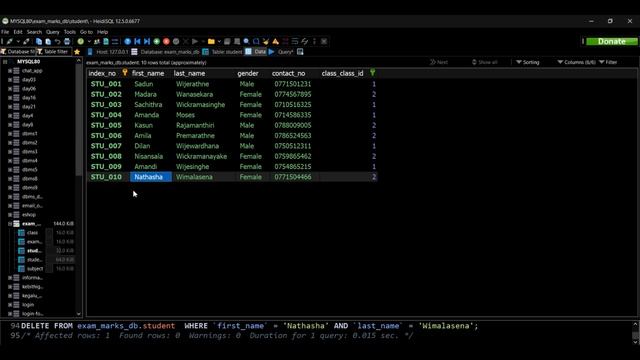Switch to the Database: exam_marks_db tab
The height and width of the screenshot is (360, 640).
pyautogui.click(x=165, y=52)
